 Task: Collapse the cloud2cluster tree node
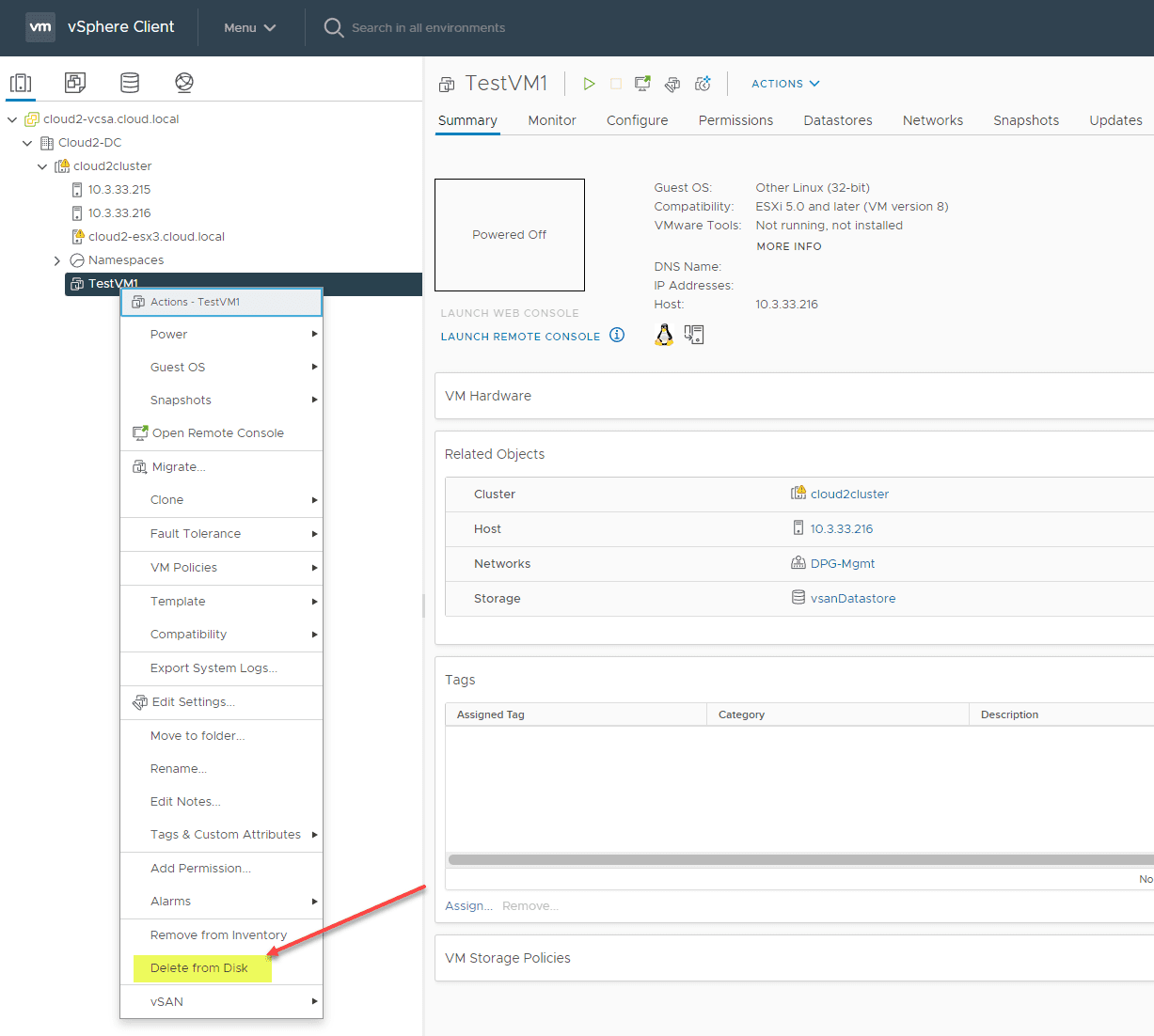41,165
